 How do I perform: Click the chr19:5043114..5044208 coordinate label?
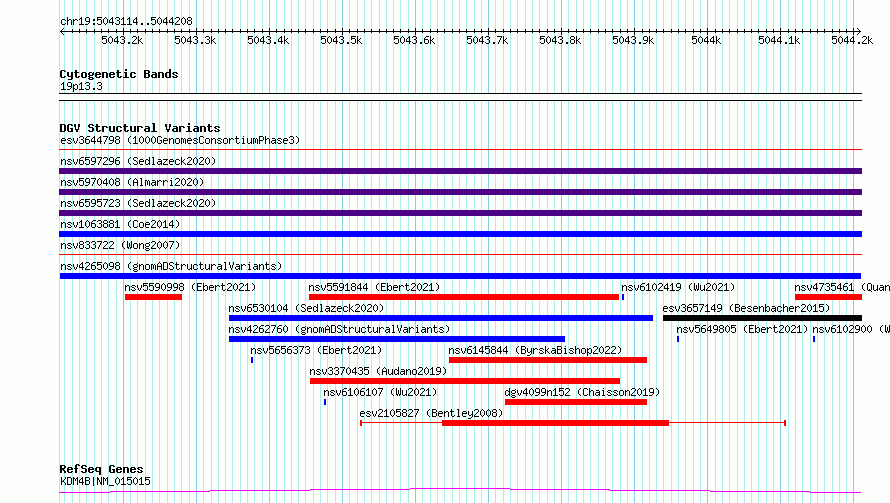126,21
